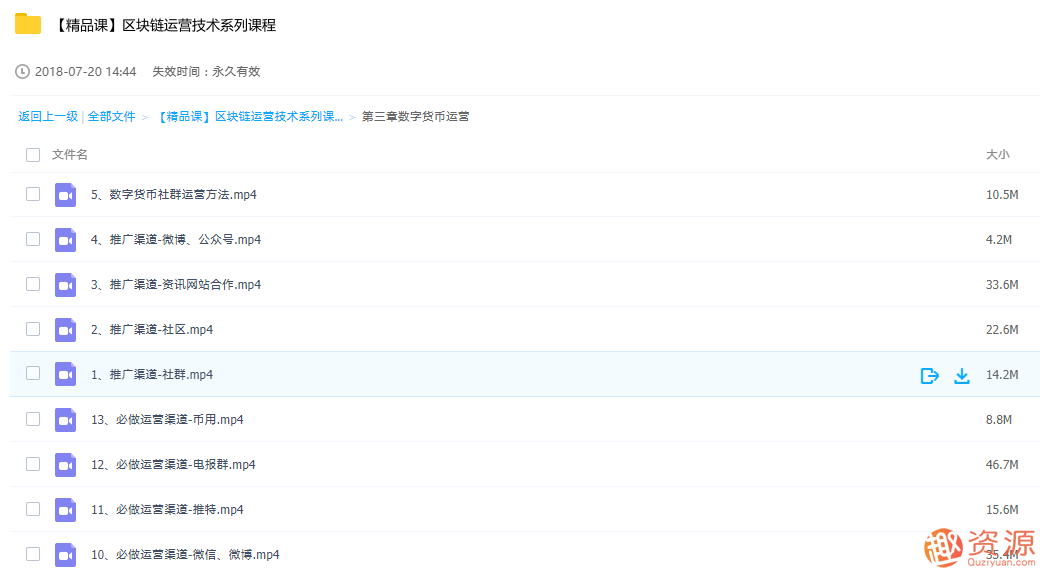Click the video icon for 4、推广渠道-微博、公众号.mp4
Image resolution: width=1040 pixels, height=571 pixels.
65,240
